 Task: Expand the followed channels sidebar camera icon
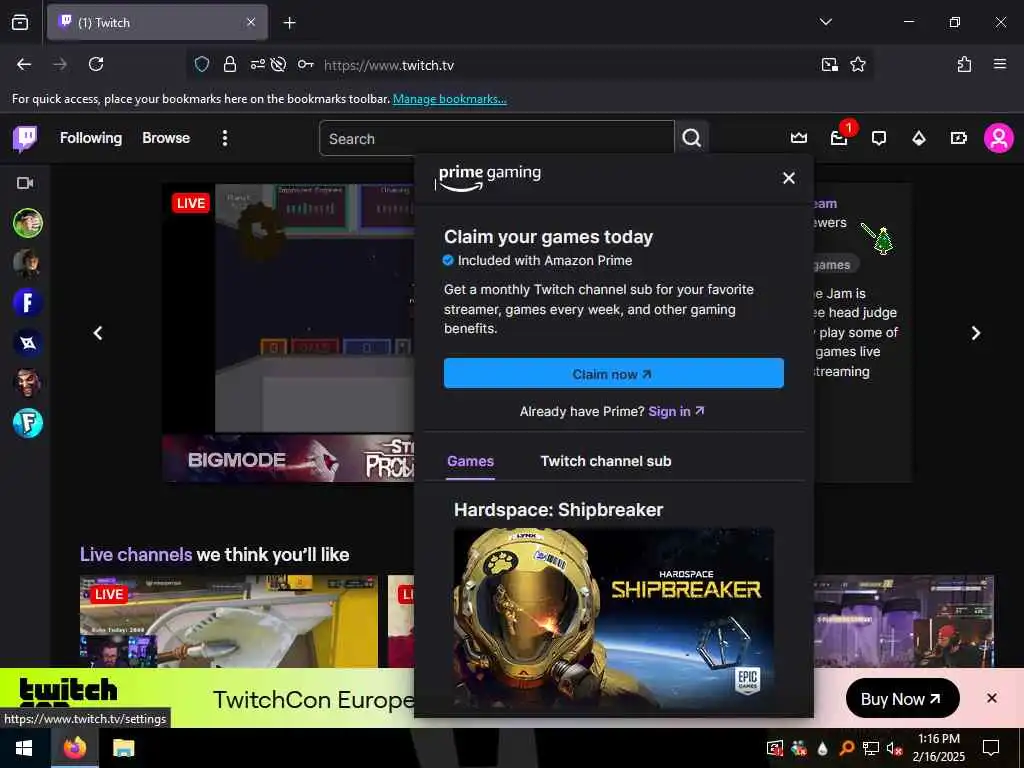click(x=25, y=183)
